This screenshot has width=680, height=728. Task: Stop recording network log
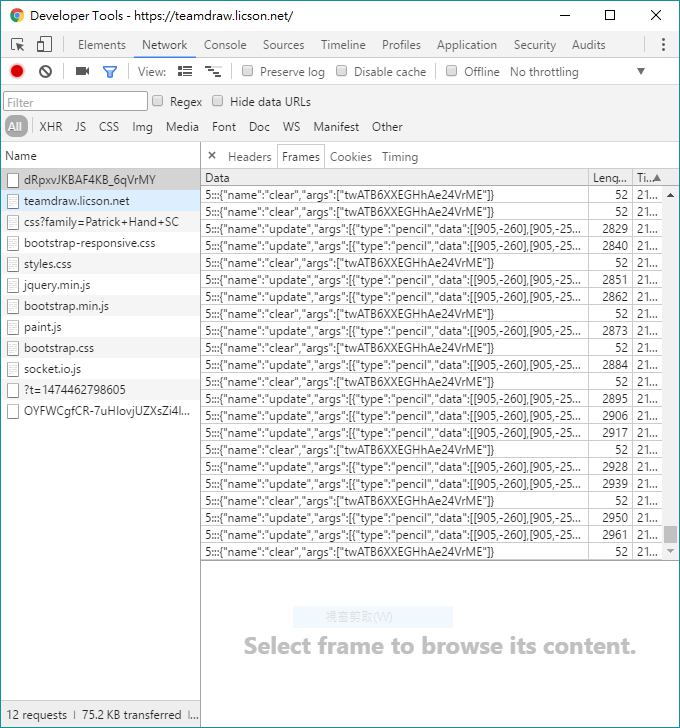tap(17, 72)
